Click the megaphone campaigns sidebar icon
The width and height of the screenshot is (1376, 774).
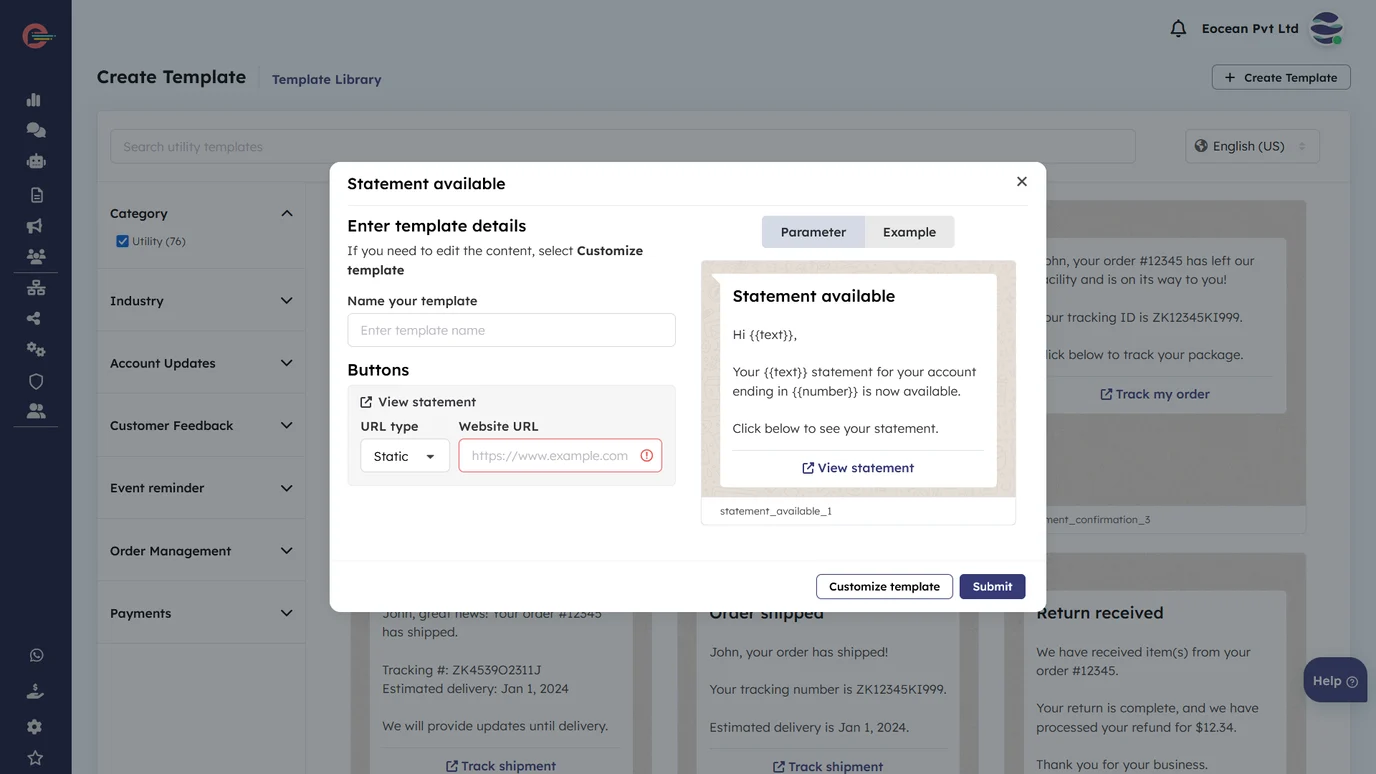pos(35,226)
